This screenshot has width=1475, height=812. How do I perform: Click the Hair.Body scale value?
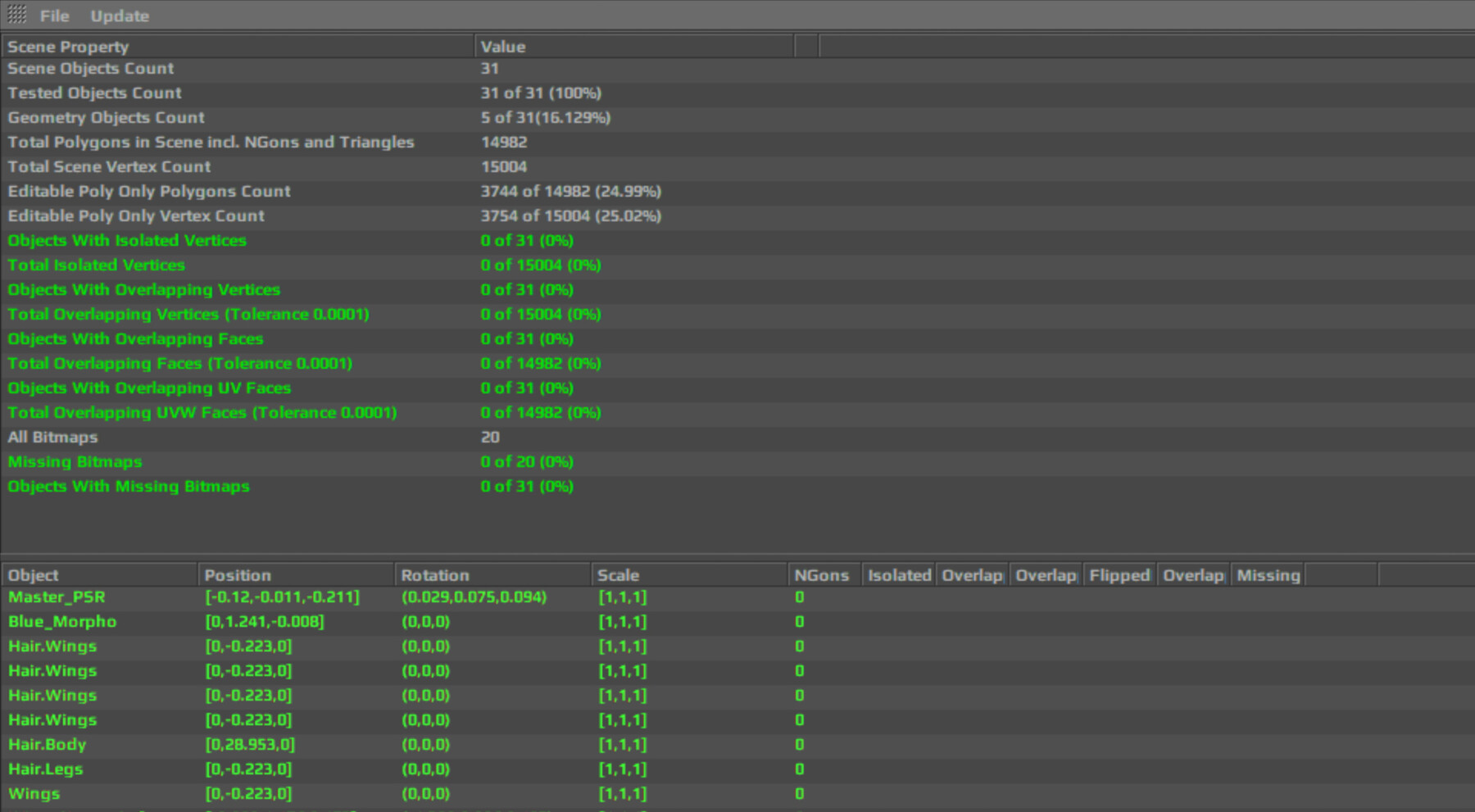coord(622,745)
